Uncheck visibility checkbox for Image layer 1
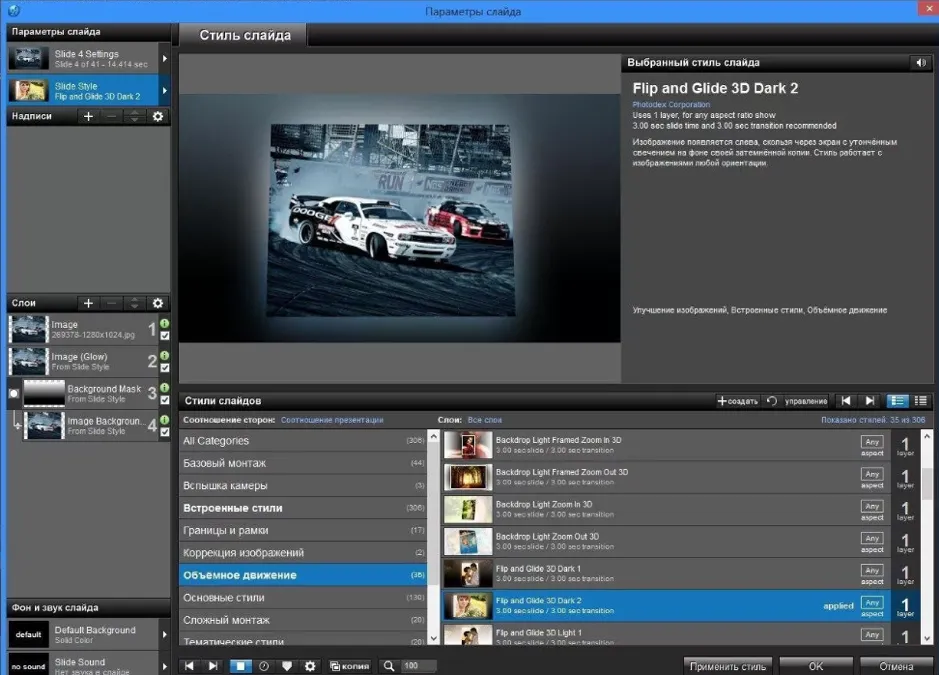This screenshot has width=939, height=675. [x=165, y=336]
